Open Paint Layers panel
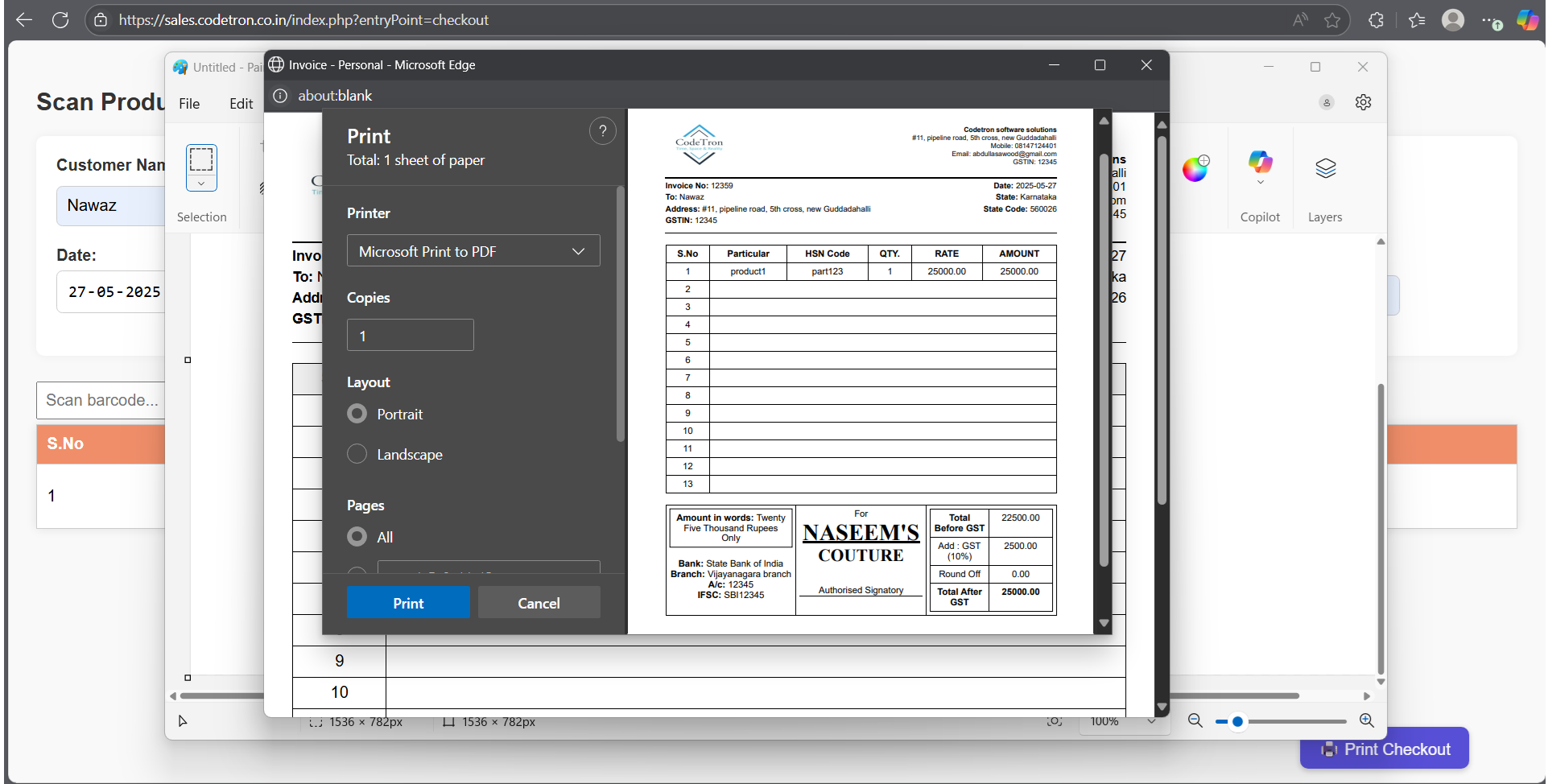The width and height of the screenshot is (1548, 784). click(x=1326, y=168)
